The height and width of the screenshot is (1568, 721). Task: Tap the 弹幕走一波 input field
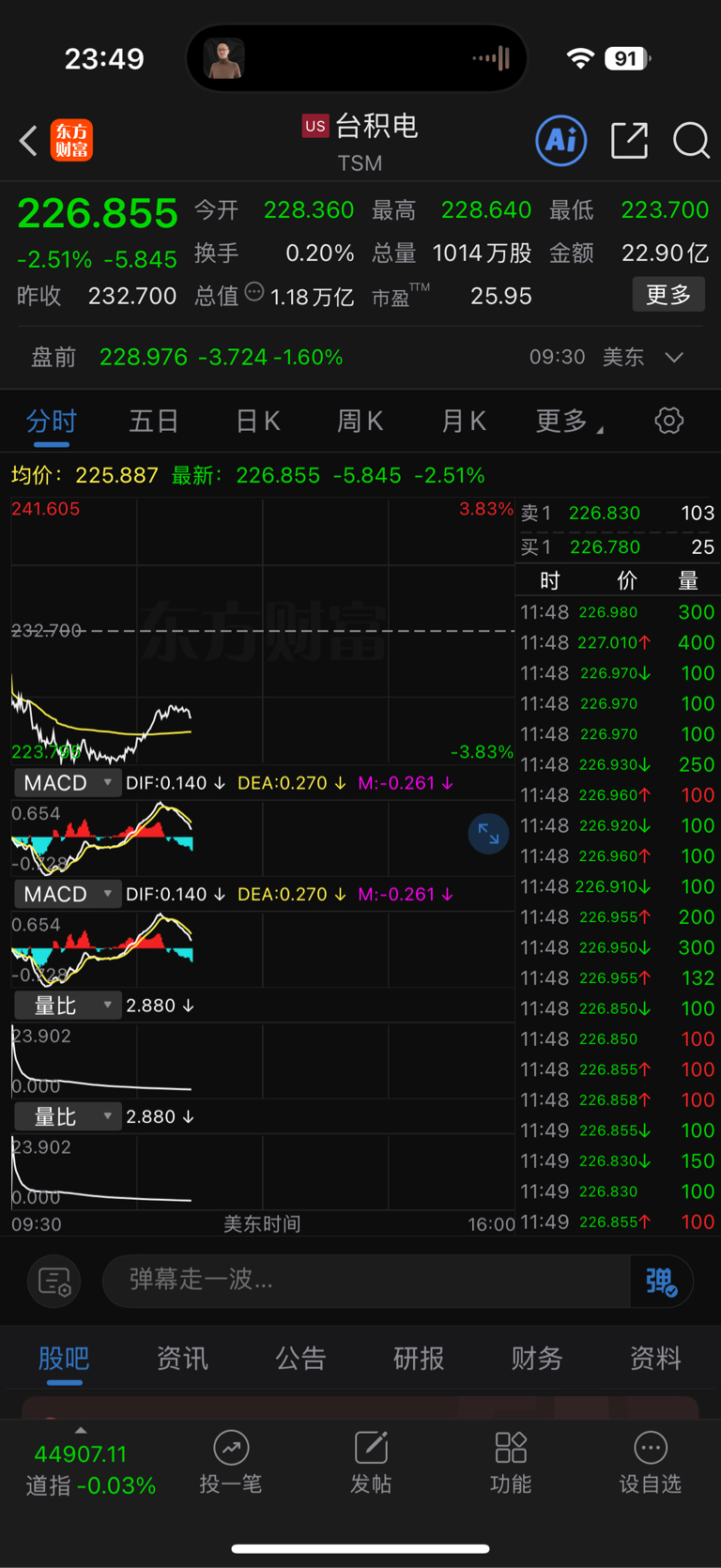[366, 1281]
